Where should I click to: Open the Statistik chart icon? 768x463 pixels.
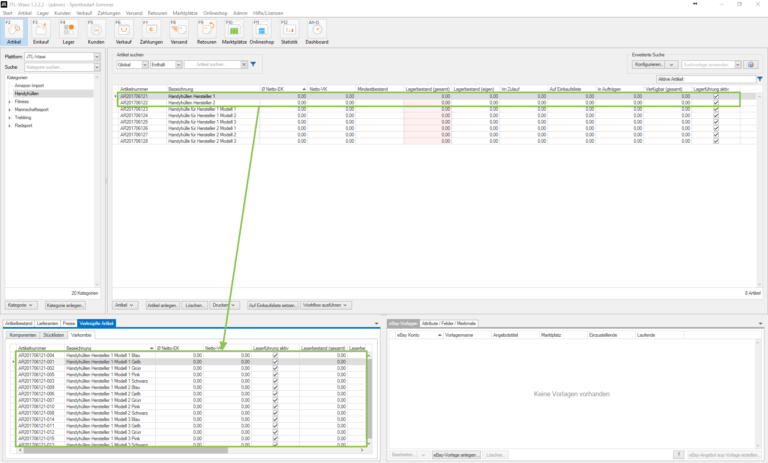coord(289,32)
